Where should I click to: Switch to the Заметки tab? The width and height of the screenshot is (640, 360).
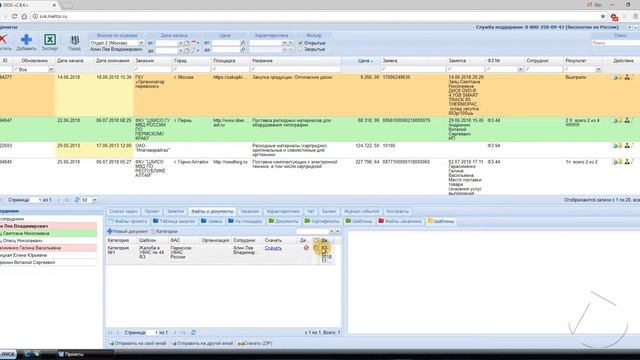176,211
